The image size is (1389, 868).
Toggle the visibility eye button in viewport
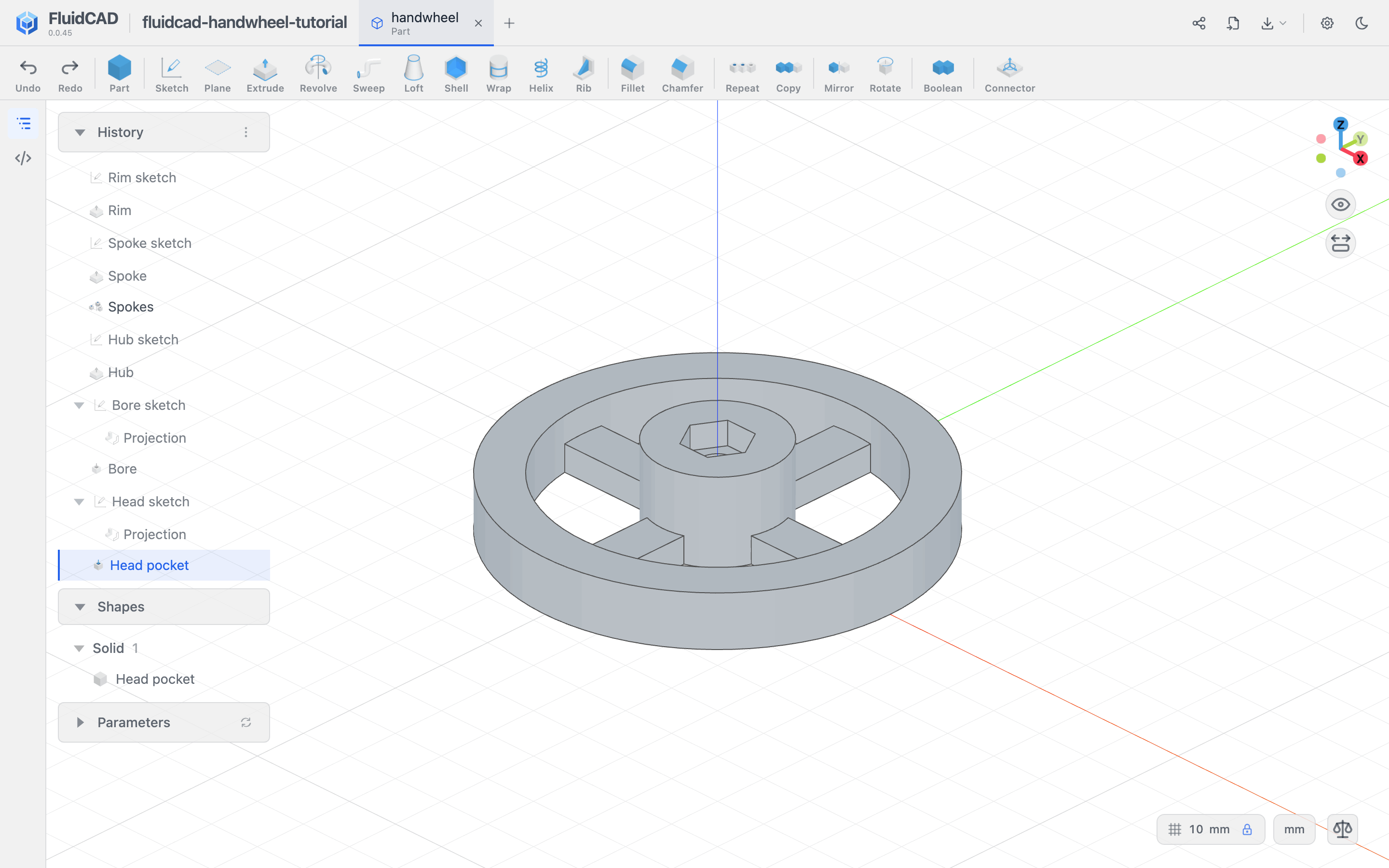1340,204
